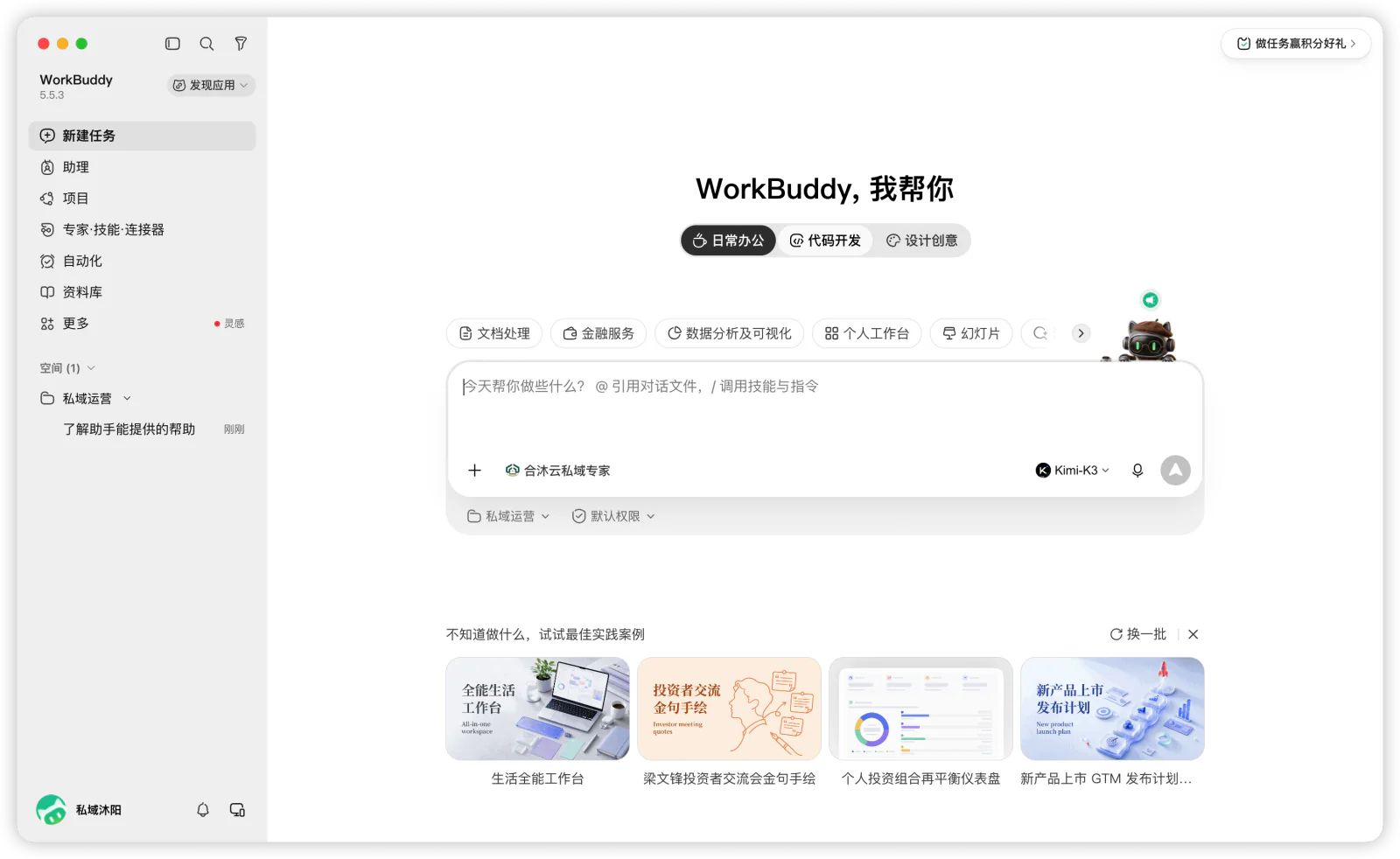This screenshot has width=1400, height=859.
Task: Collapse the 空间 (1) section
Action: [x=67, y=368]
